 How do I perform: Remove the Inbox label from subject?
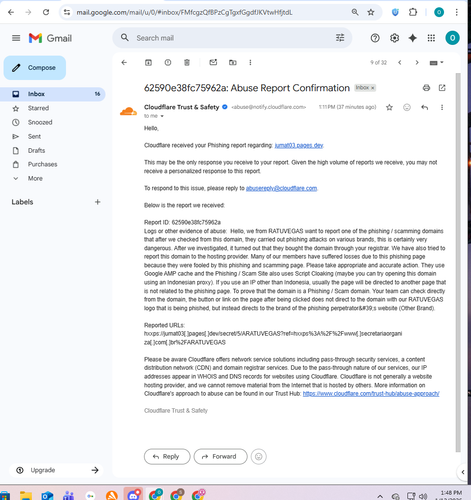coord(373,88)
